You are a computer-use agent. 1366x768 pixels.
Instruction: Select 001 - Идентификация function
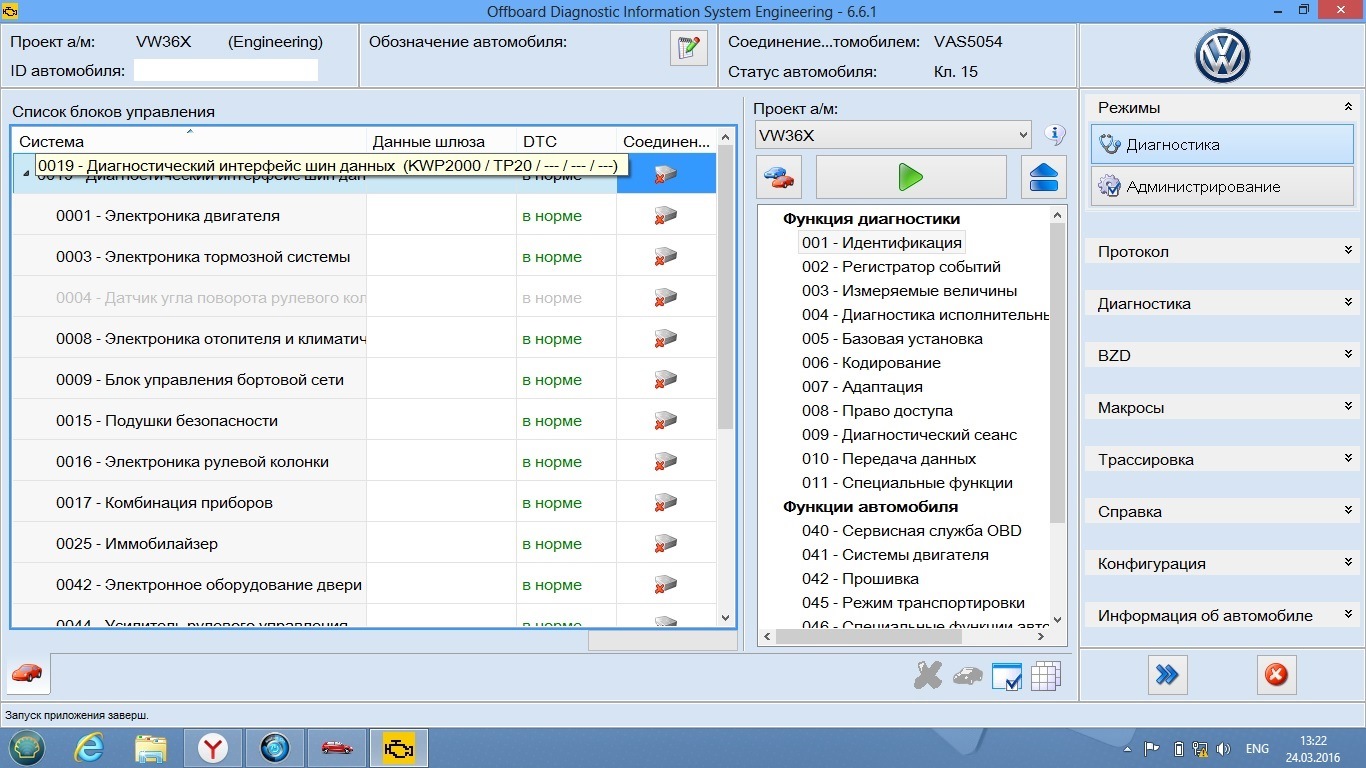pyautogui.click(x=881, y=243)
